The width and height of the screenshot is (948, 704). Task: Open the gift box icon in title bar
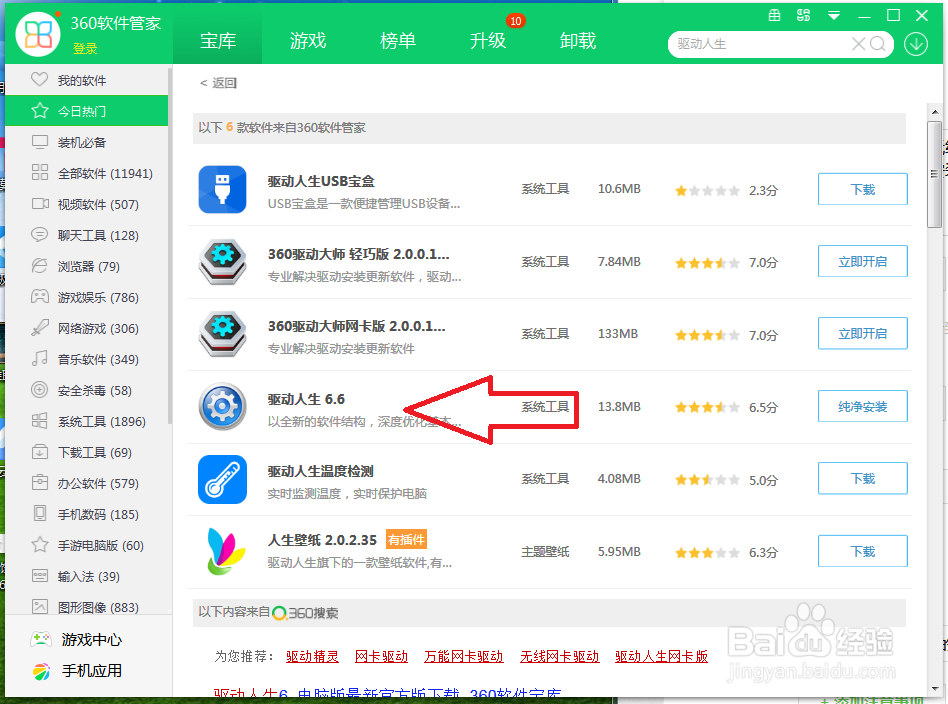pyautogui.click(x=774, y=16)
